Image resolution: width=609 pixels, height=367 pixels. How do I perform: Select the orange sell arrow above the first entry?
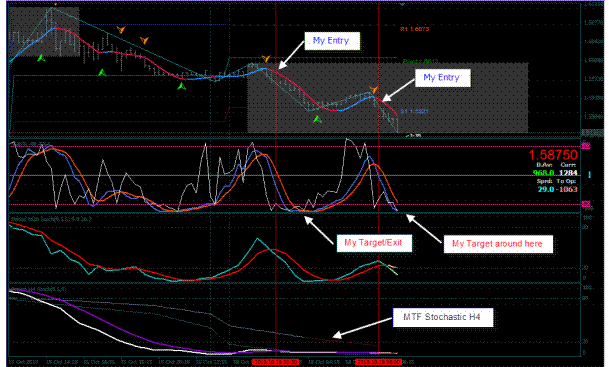point(266,59)
